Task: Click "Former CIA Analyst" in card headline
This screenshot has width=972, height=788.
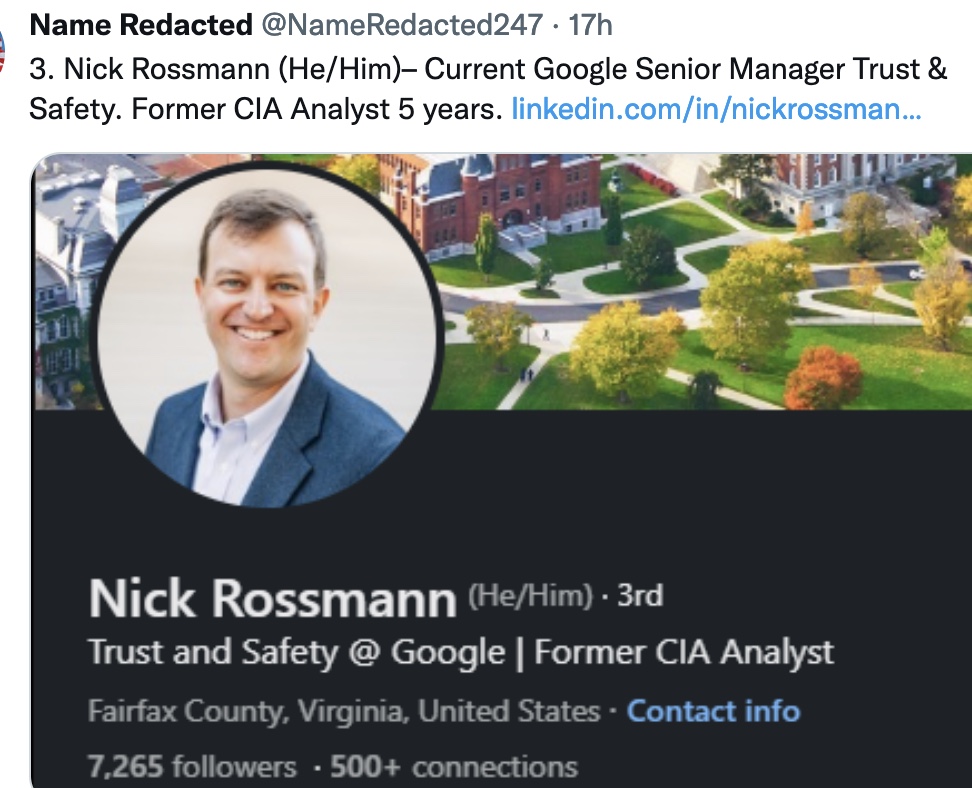Action: pyautogui.click(x=684, y=653)
